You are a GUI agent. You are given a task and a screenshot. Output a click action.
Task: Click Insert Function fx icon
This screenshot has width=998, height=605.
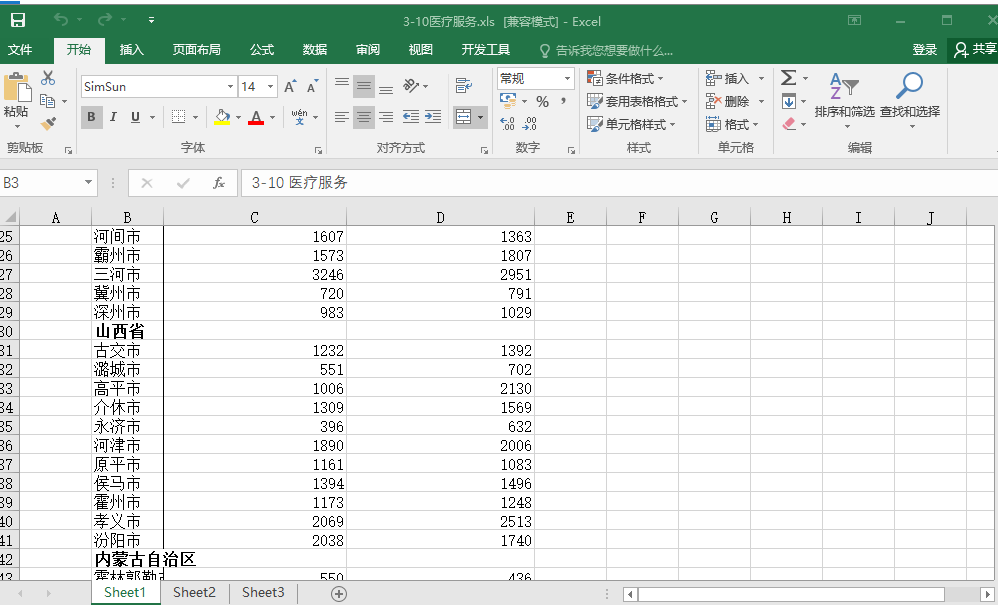pyautogui.click(x=218, y=183)
